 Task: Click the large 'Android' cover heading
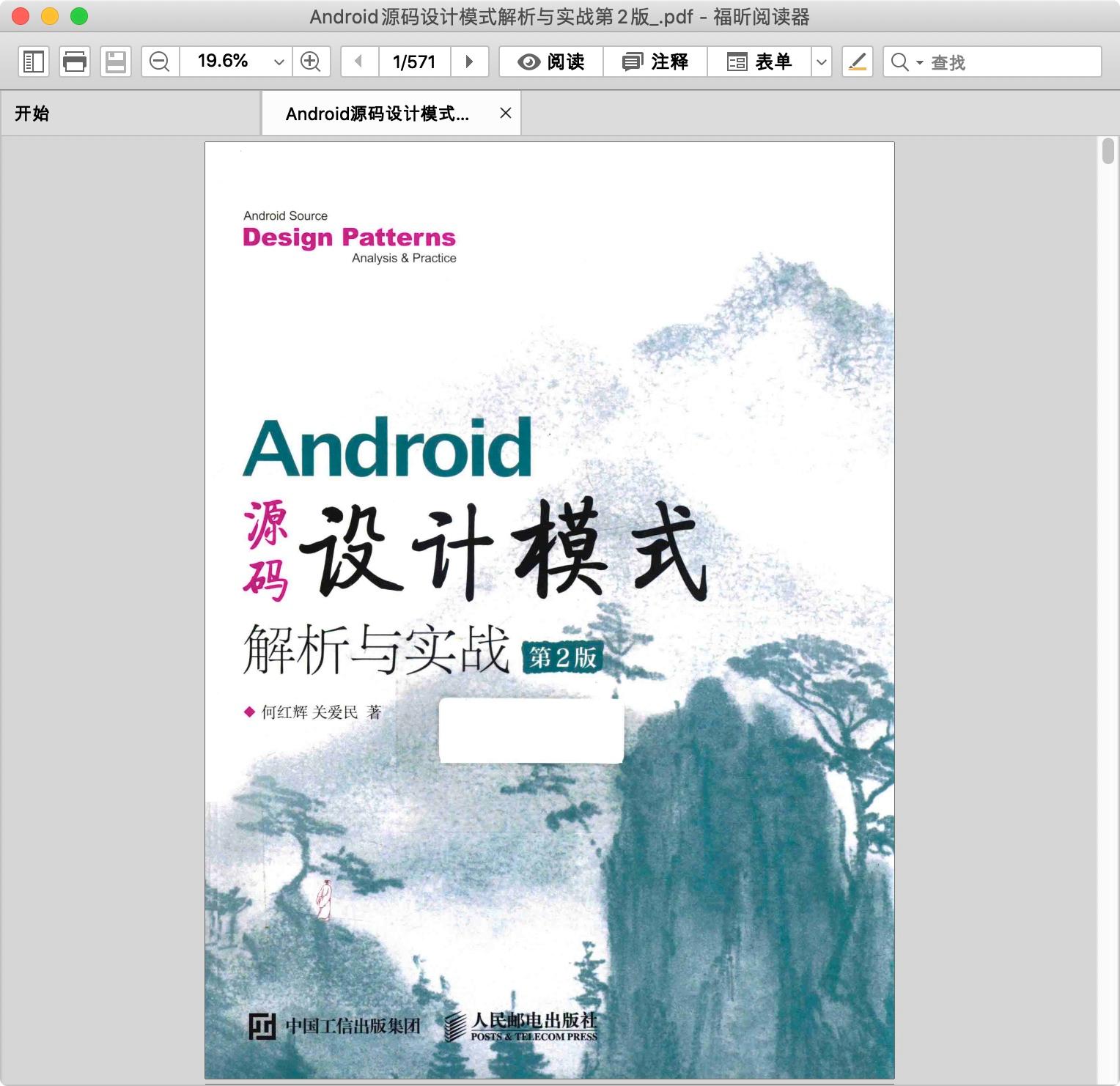click(x=387, y=448)
